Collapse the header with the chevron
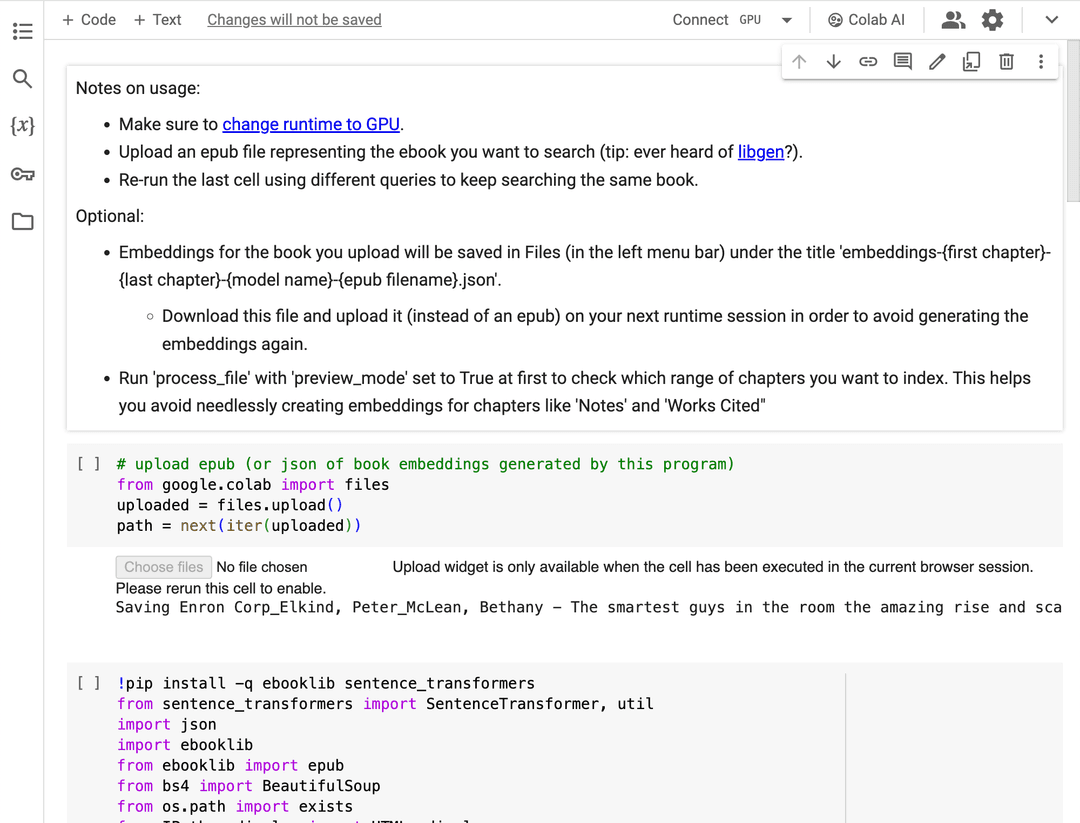The image size is (1080, 823). (x=1051, y=20)
